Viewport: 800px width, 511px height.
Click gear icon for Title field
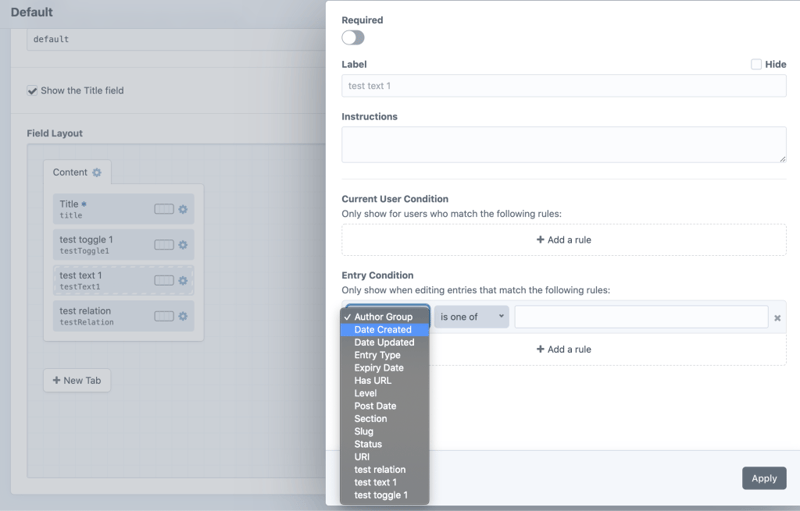[x=183, y=210]
